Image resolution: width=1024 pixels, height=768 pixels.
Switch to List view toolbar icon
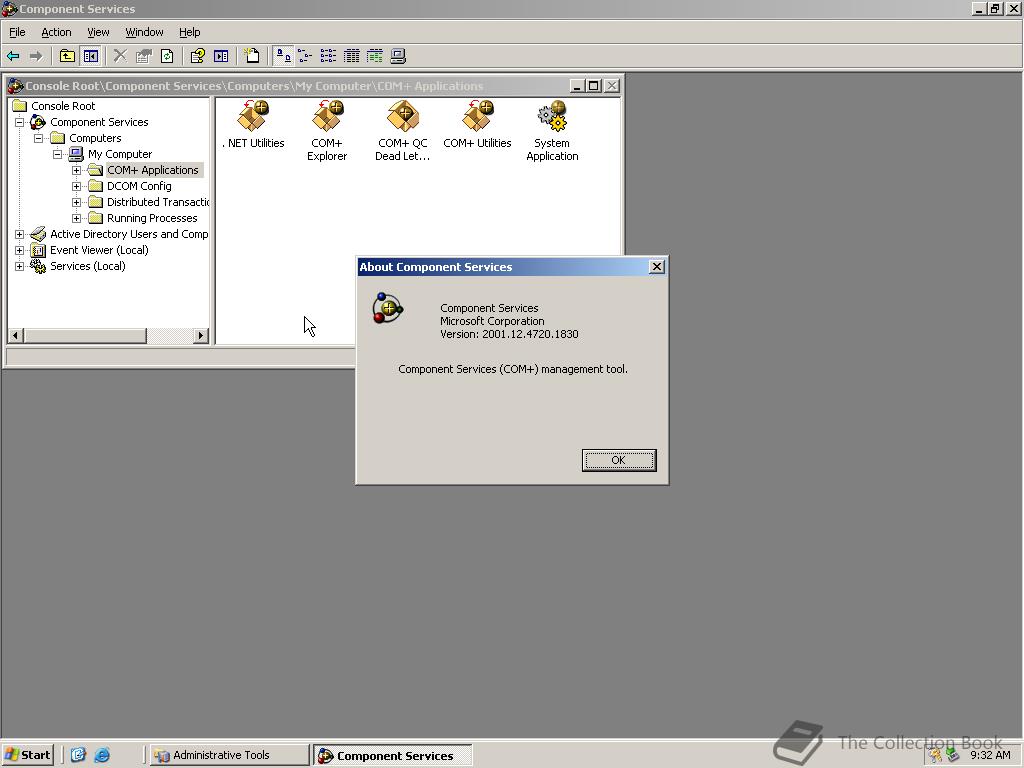click(x=328, y=56)
